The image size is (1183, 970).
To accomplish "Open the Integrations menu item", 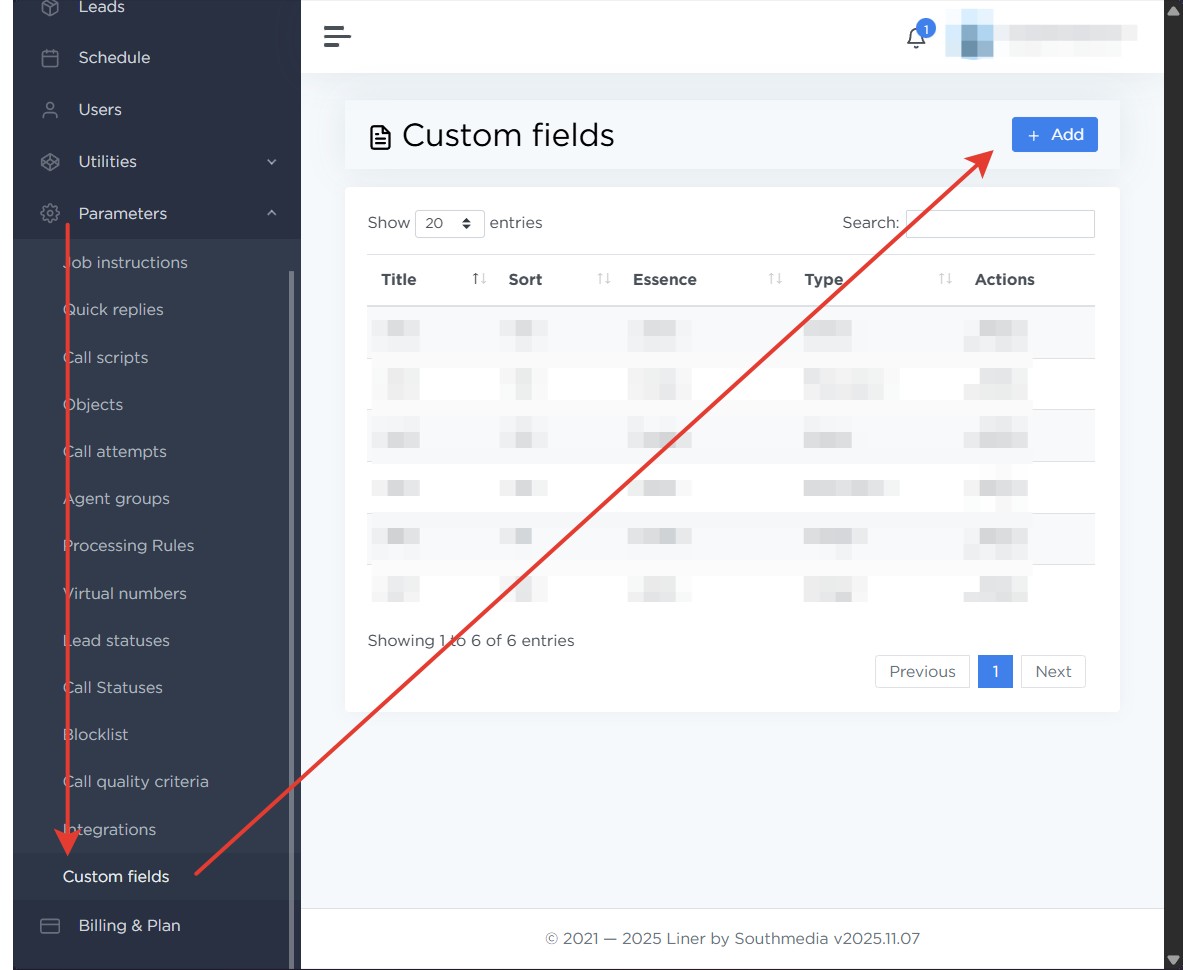I will pos(110,830).
